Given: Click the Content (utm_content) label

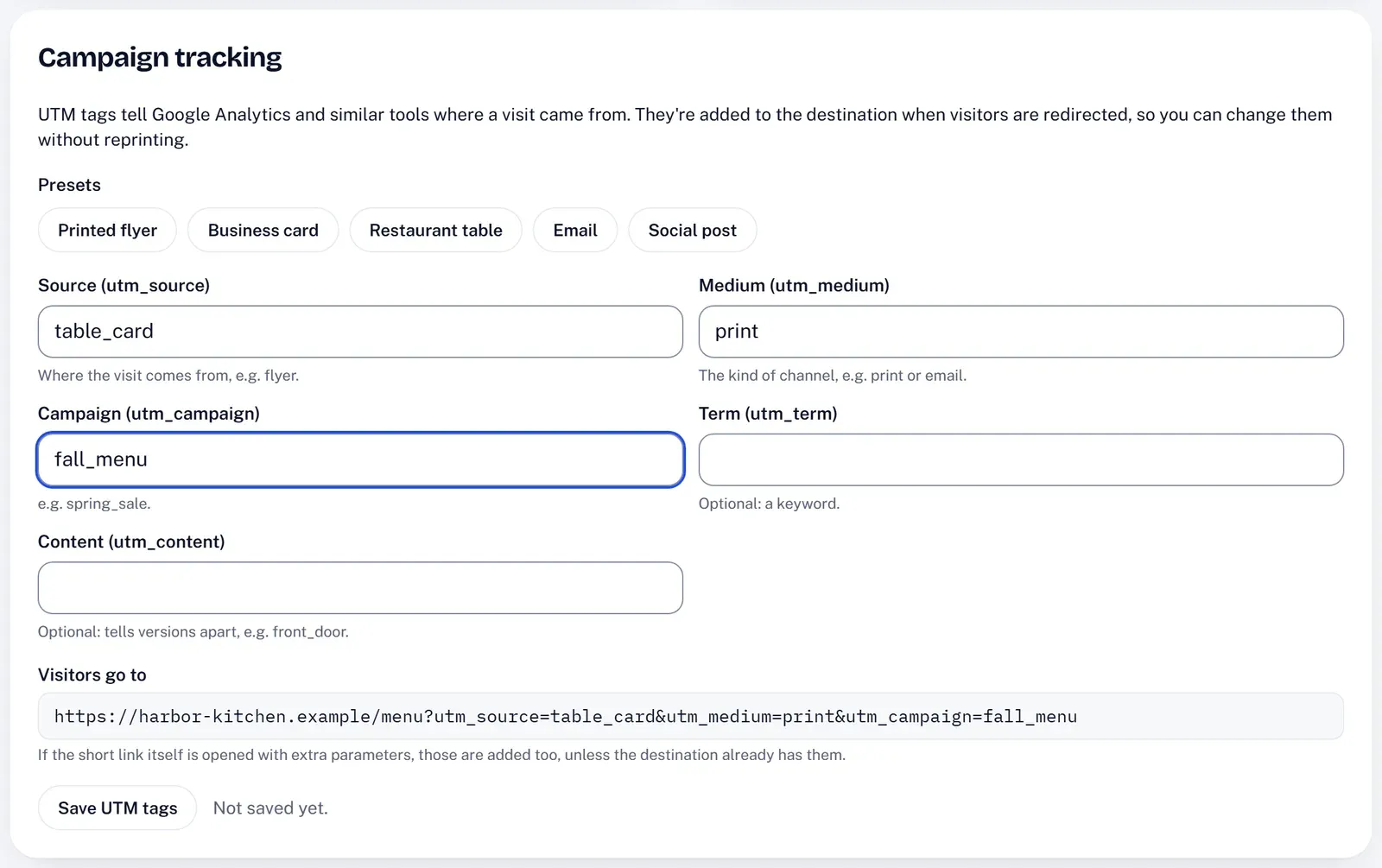Looking at the screenshot, I should (131, 542).
